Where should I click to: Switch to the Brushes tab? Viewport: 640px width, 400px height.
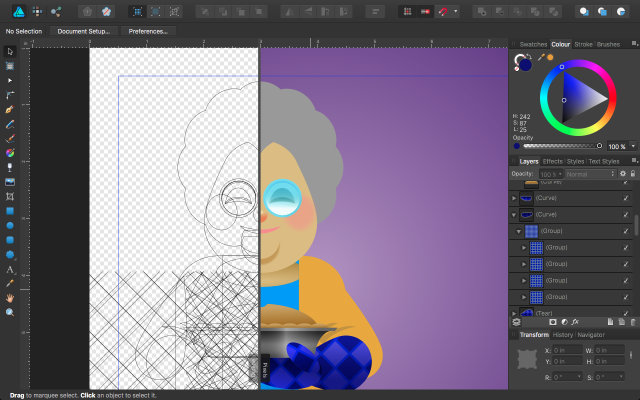pyautogui.click(x=608, y=44)
